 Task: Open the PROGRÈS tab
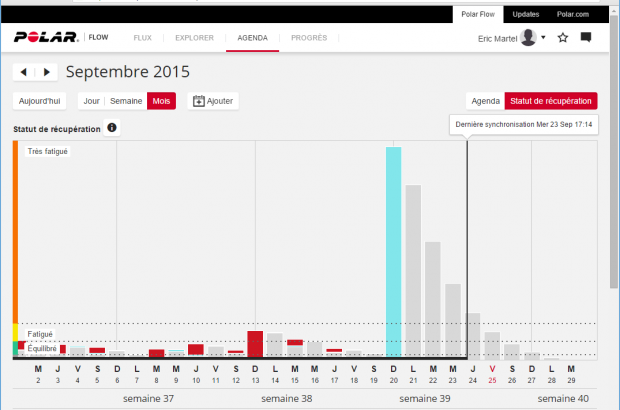pyautogui.click(x=308, y=38)
